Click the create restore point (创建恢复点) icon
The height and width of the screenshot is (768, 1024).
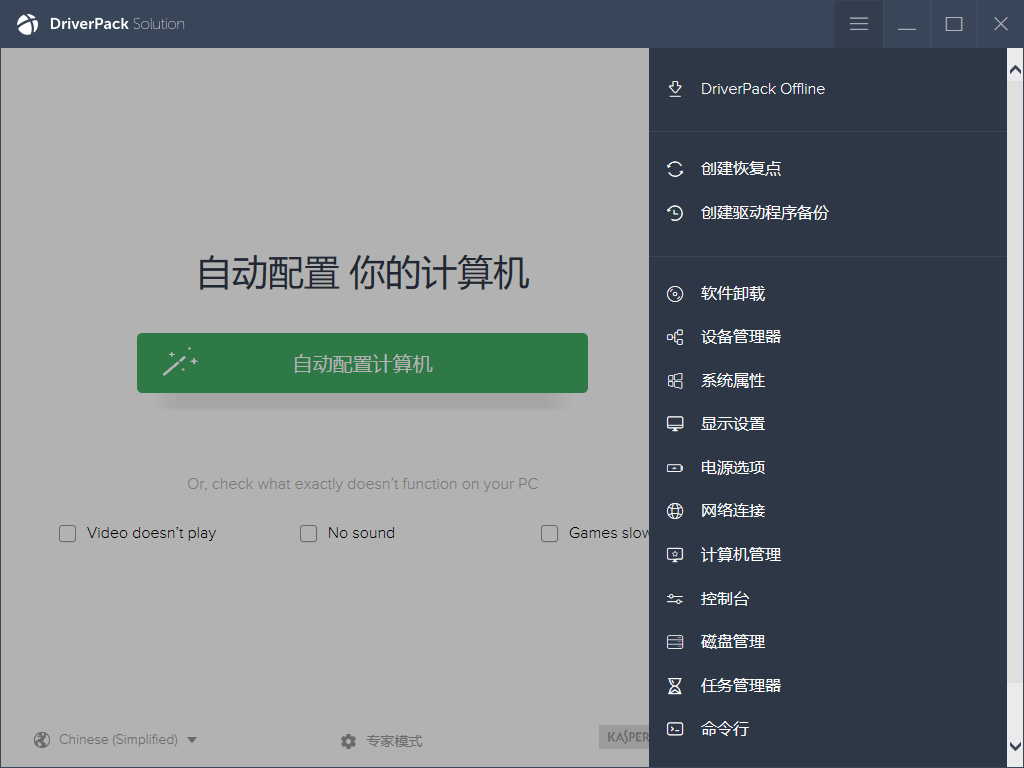[x=675, y=169]
